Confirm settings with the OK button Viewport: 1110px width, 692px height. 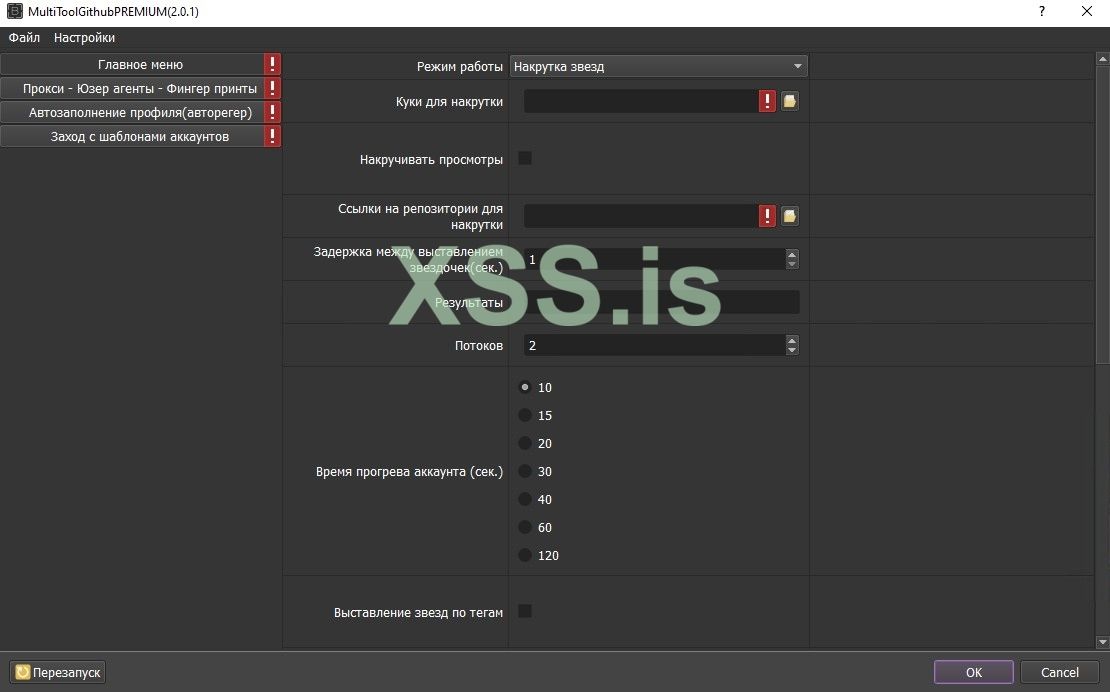tap(973, 672)
